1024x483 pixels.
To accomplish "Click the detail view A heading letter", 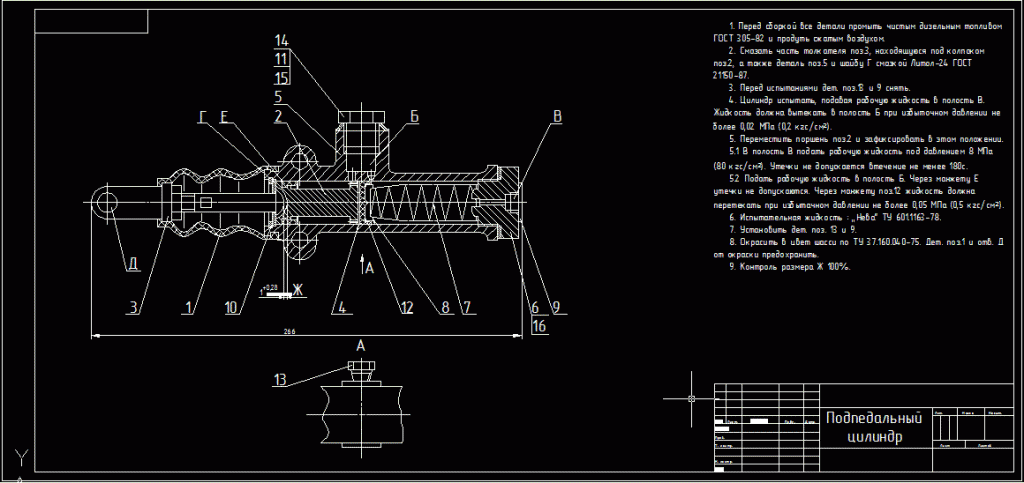I will 360,344.
